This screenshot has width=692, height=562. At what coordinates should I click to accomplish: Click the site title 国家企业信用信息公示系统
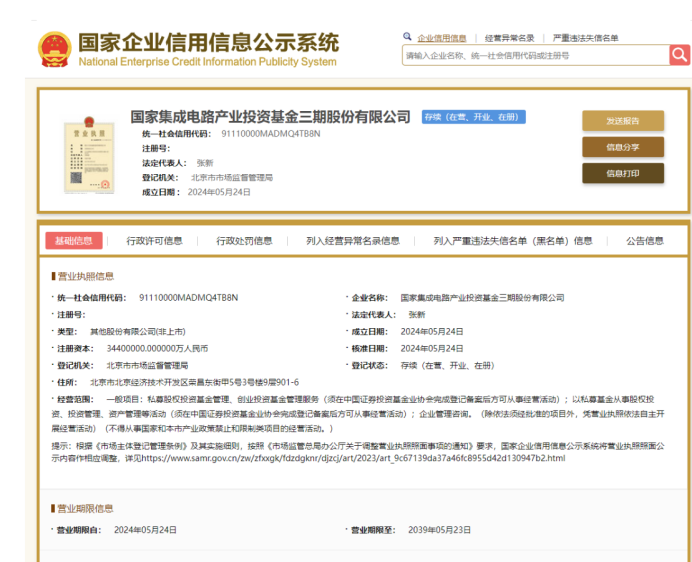pyautogui.click(x=208, y=43)
